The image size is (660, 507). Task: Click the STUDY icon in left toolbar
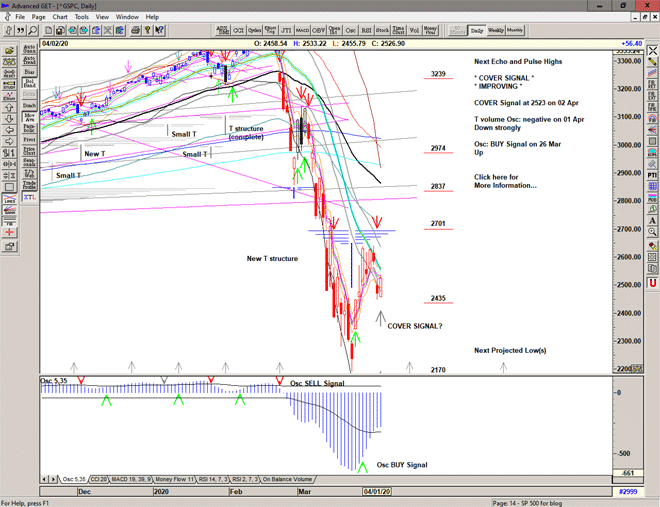click(x=9, y=85)
